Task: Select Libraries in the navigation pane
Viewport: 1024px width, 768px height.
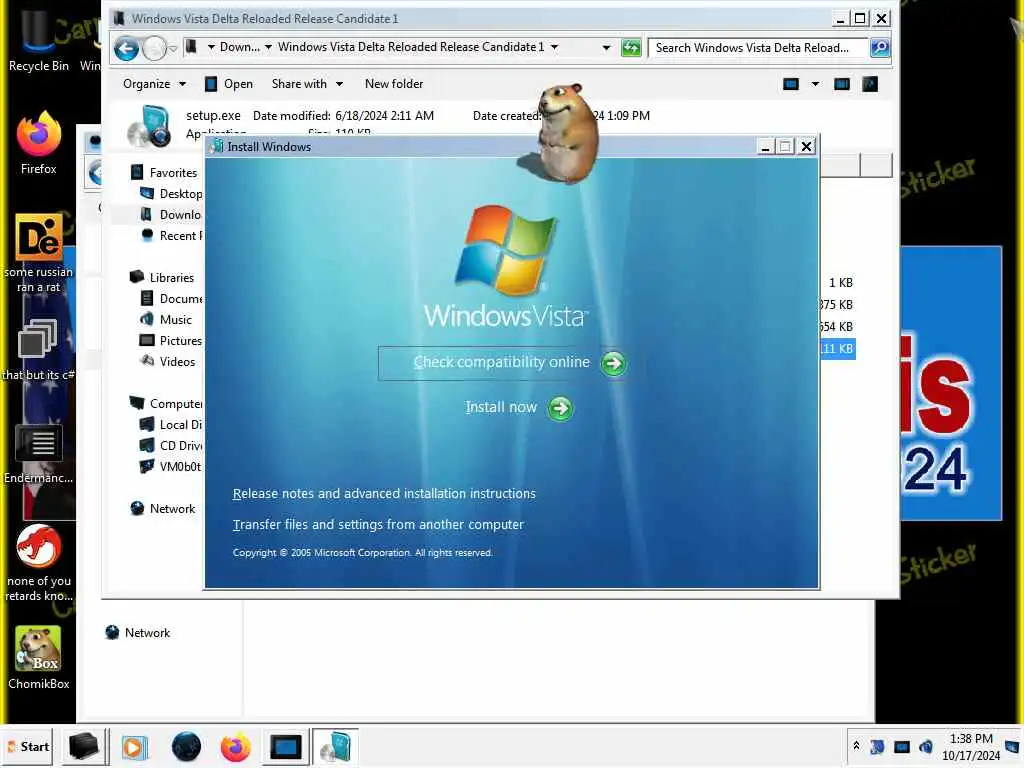Action: [x=163, y=278]
